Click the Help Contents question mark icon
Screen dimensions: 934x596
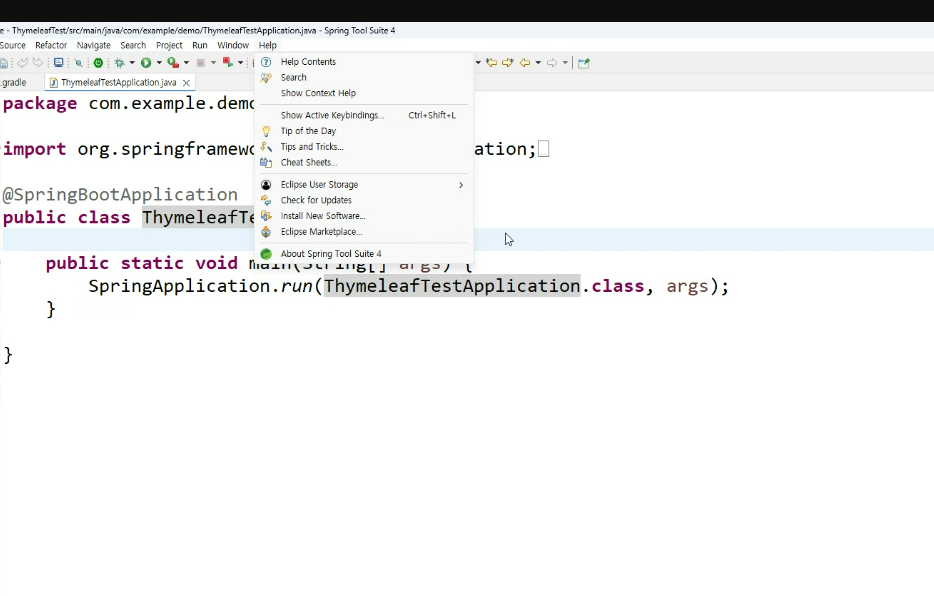coord(266,62)
